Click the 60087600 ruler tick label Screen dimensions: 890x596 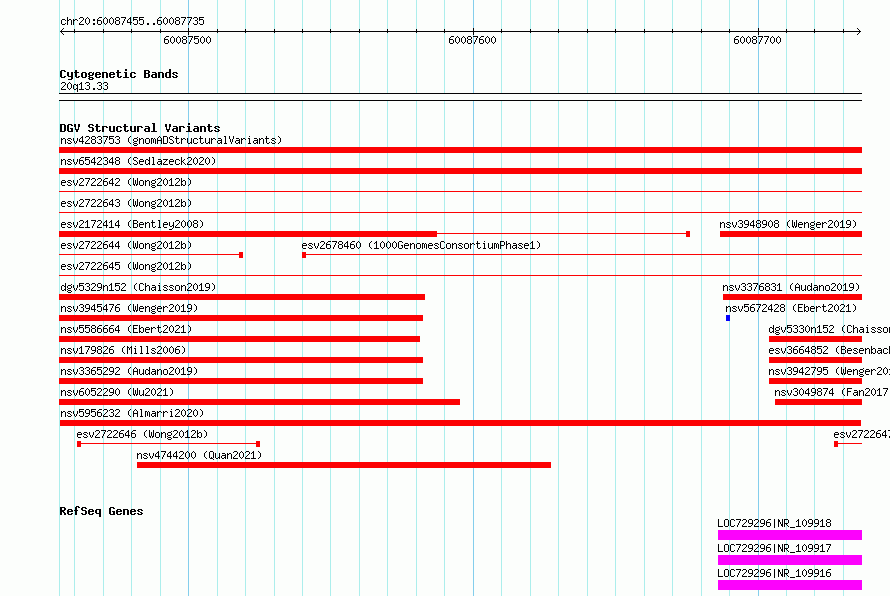coord(472,40)
